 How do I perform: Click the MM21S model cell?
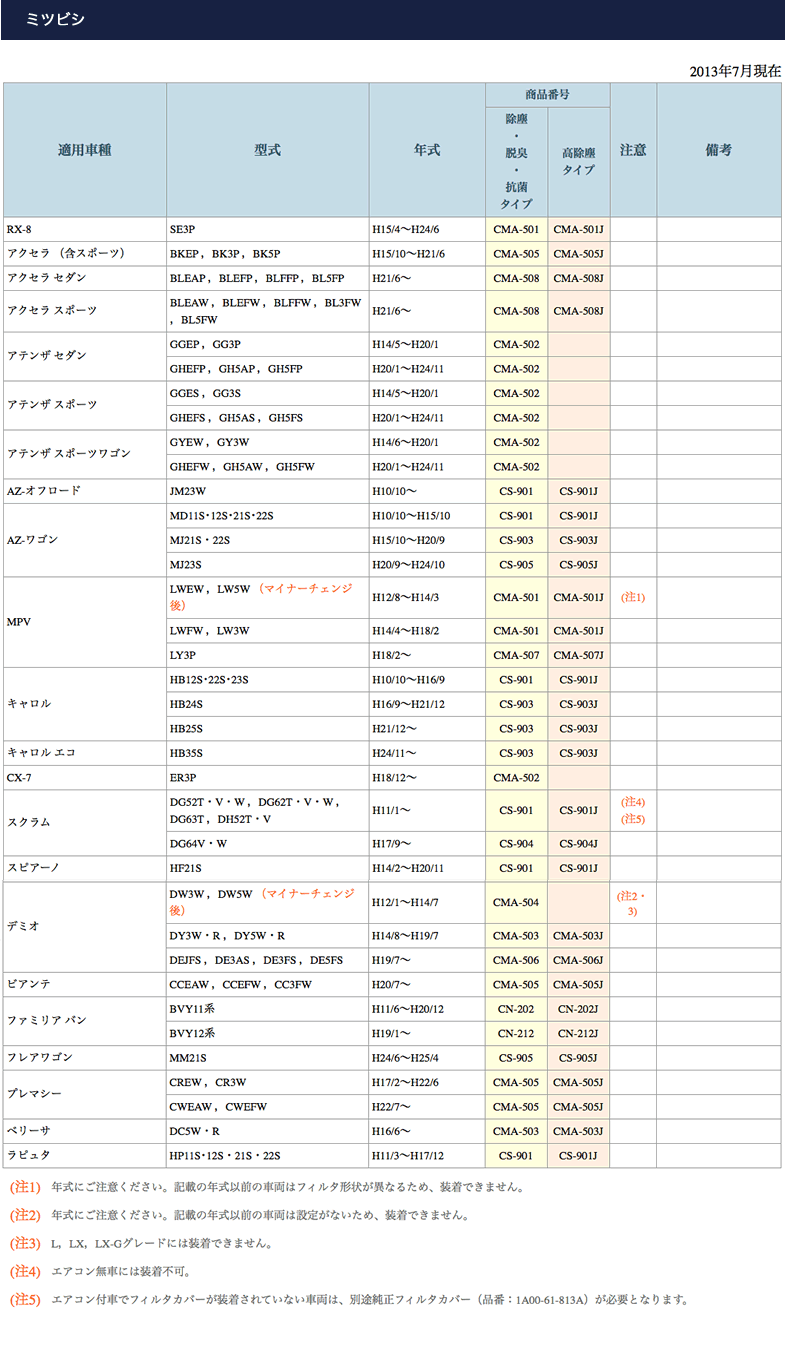[268, 1057]
